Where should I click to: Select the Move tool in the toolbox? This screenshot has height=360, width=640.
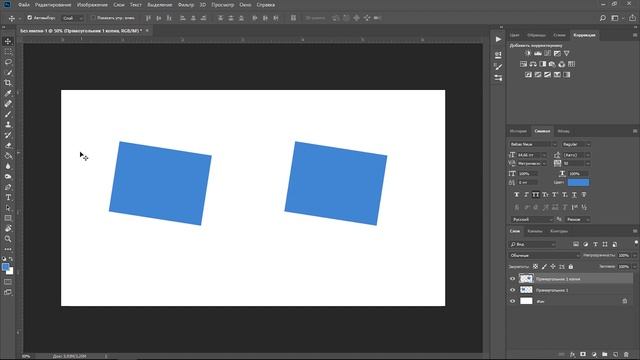[x=8, y=41]
